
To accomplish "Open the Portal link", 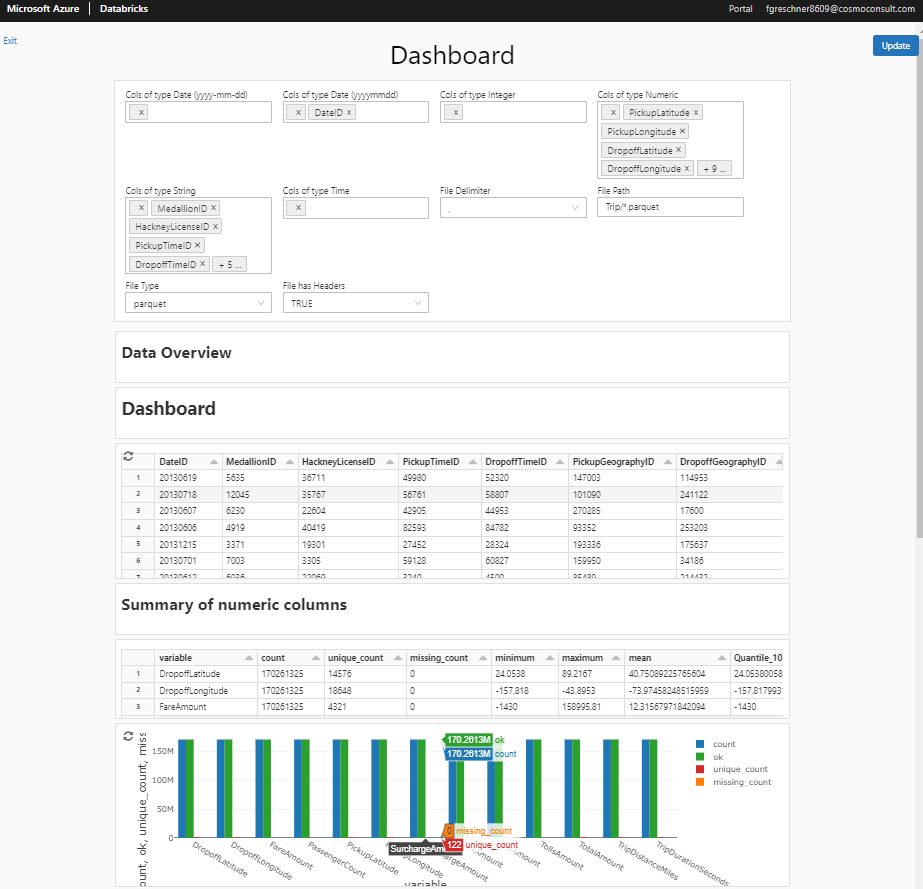I will click(741, 9).
